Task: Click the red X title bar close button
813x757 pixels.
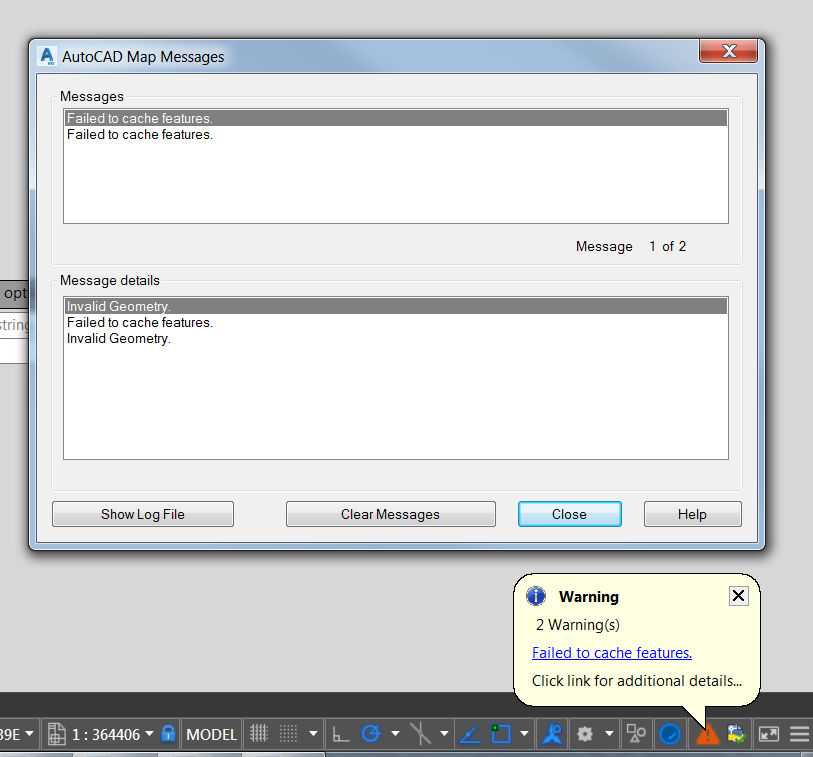Action: (x=728, y=50)
